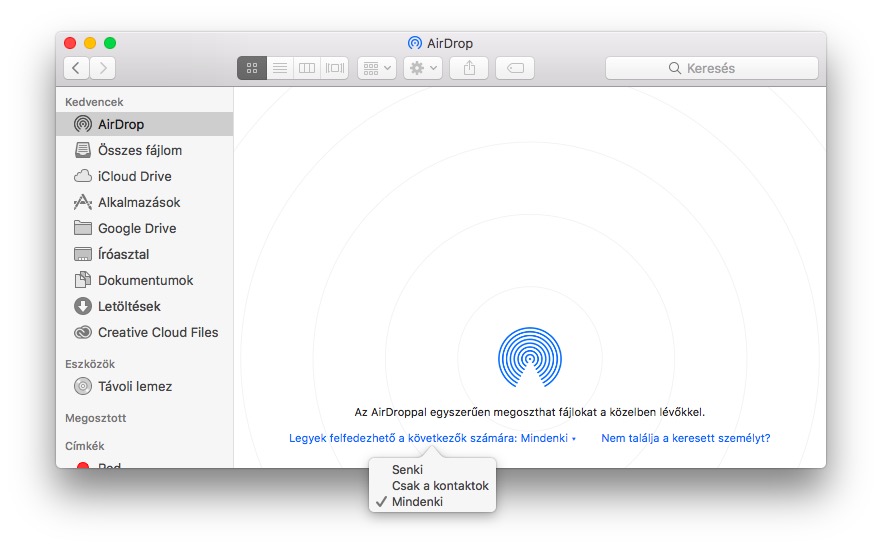Open the arrange items dropdown
The image size is (882, 548).
(x=377, y=68)
